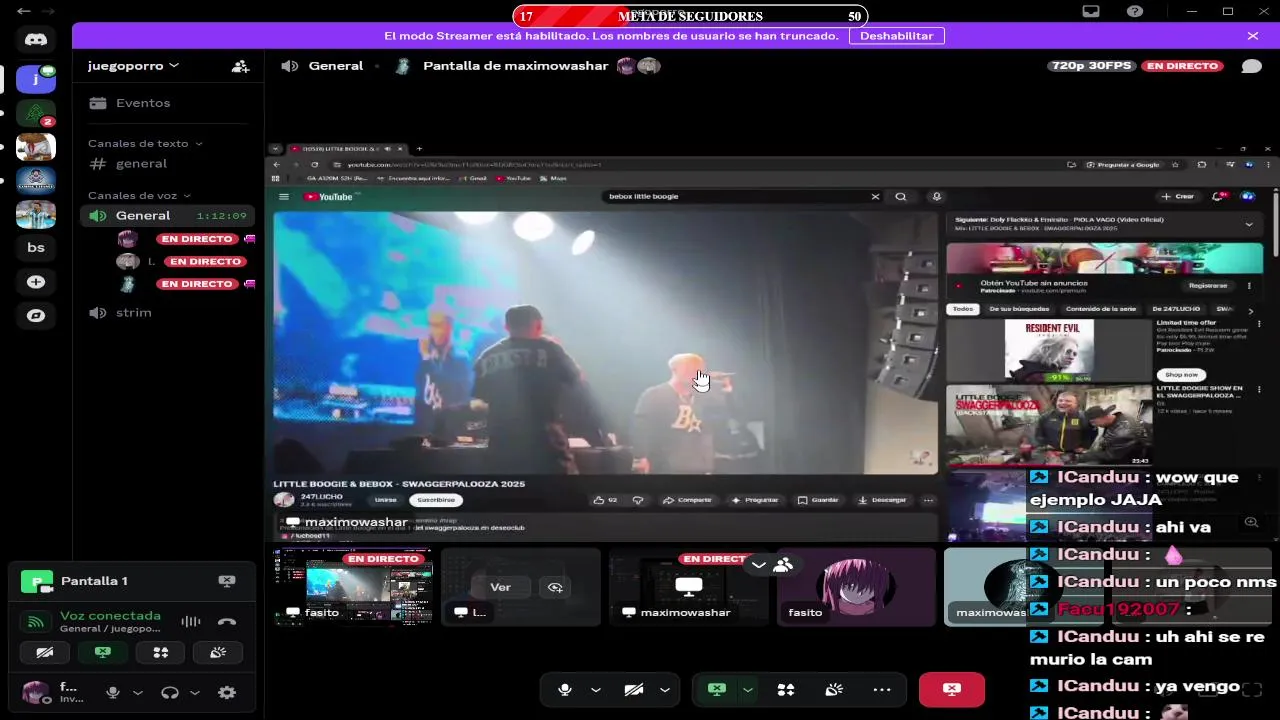Collapse Canales de texto category
1280x720 pixels.
145,144
